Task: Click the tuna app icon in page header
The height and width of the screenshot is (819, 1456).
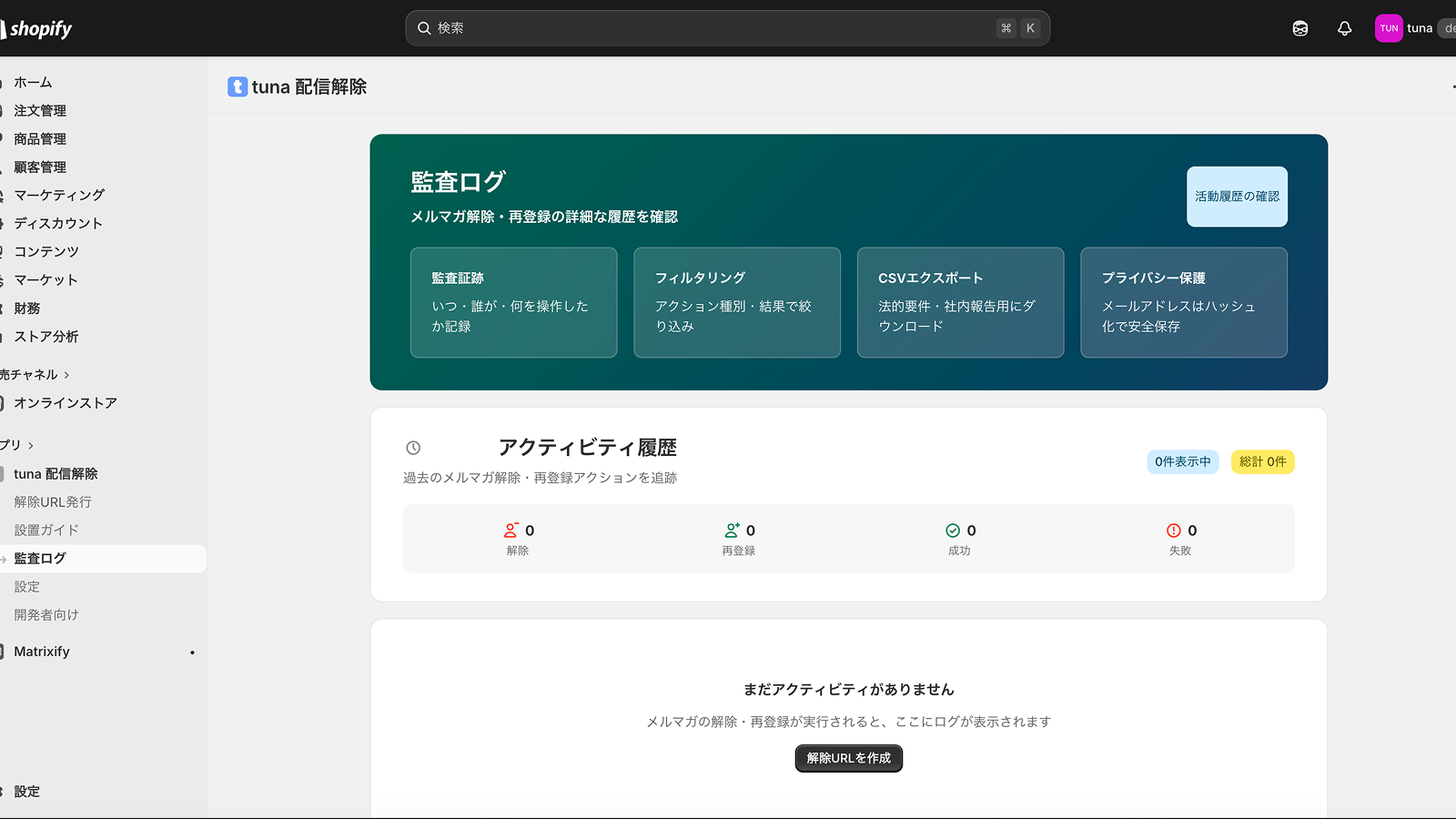Action: coord(238,86)
